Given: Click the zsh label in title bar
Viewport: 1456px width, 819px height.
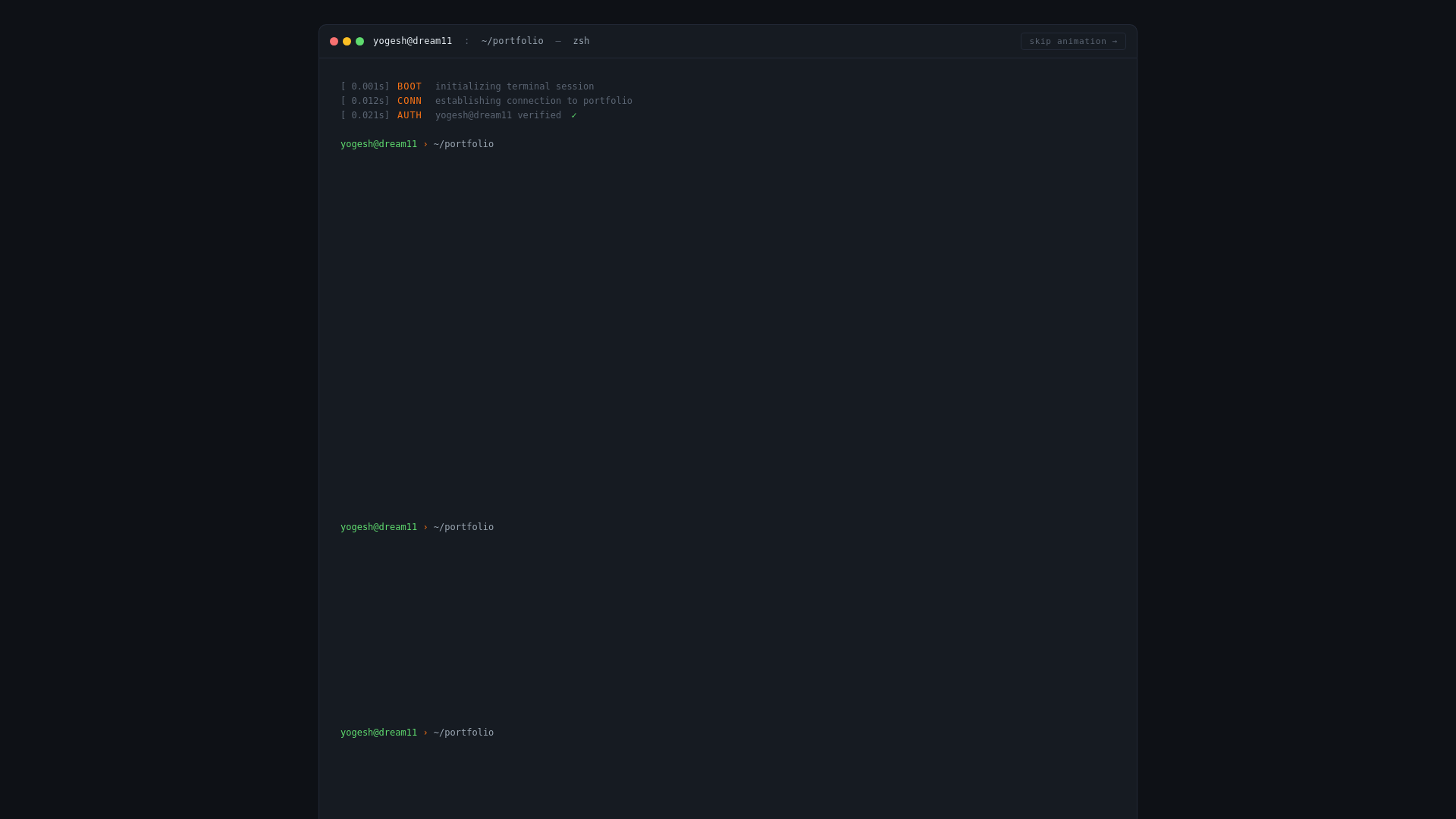Looking at the screenshot, I should click(x=581, y=41).
